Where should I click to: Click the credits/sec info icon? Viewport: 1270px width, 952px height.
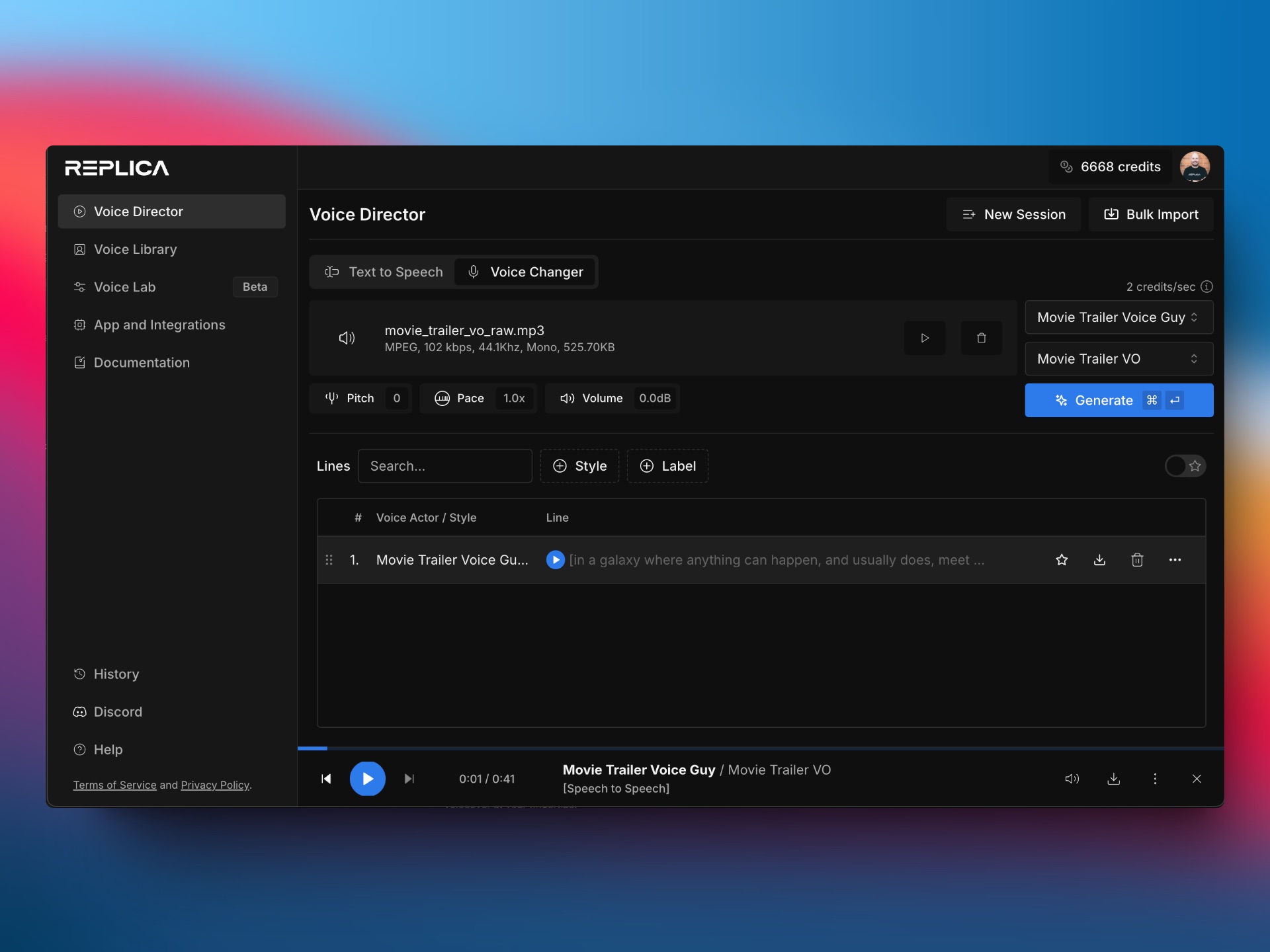(x=1206, y=286)
